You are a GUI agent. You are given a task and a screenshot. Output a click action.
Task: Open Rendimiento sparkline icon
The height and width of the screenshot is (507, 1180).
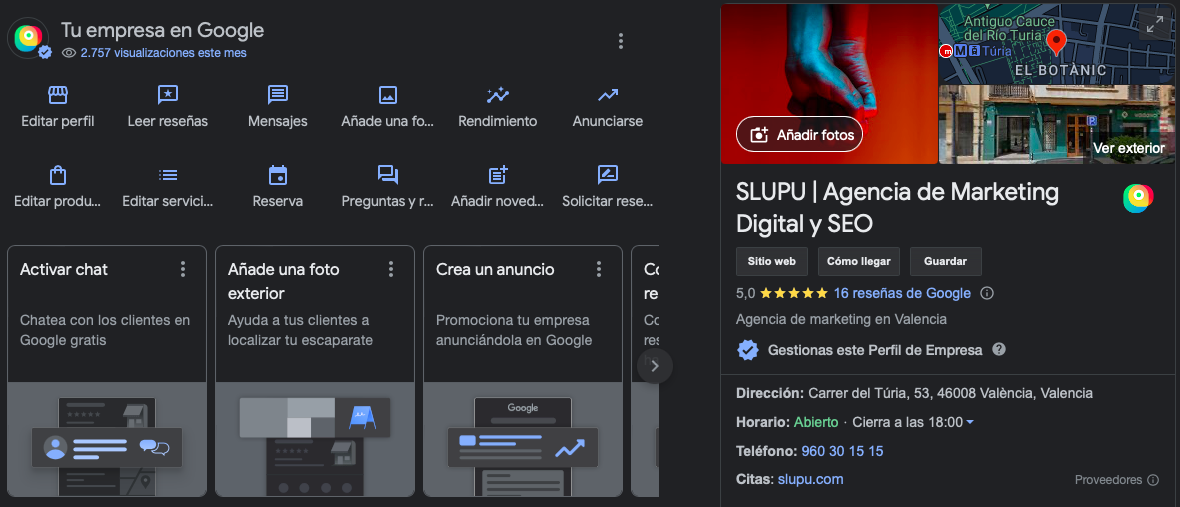[x=497, y=95]
